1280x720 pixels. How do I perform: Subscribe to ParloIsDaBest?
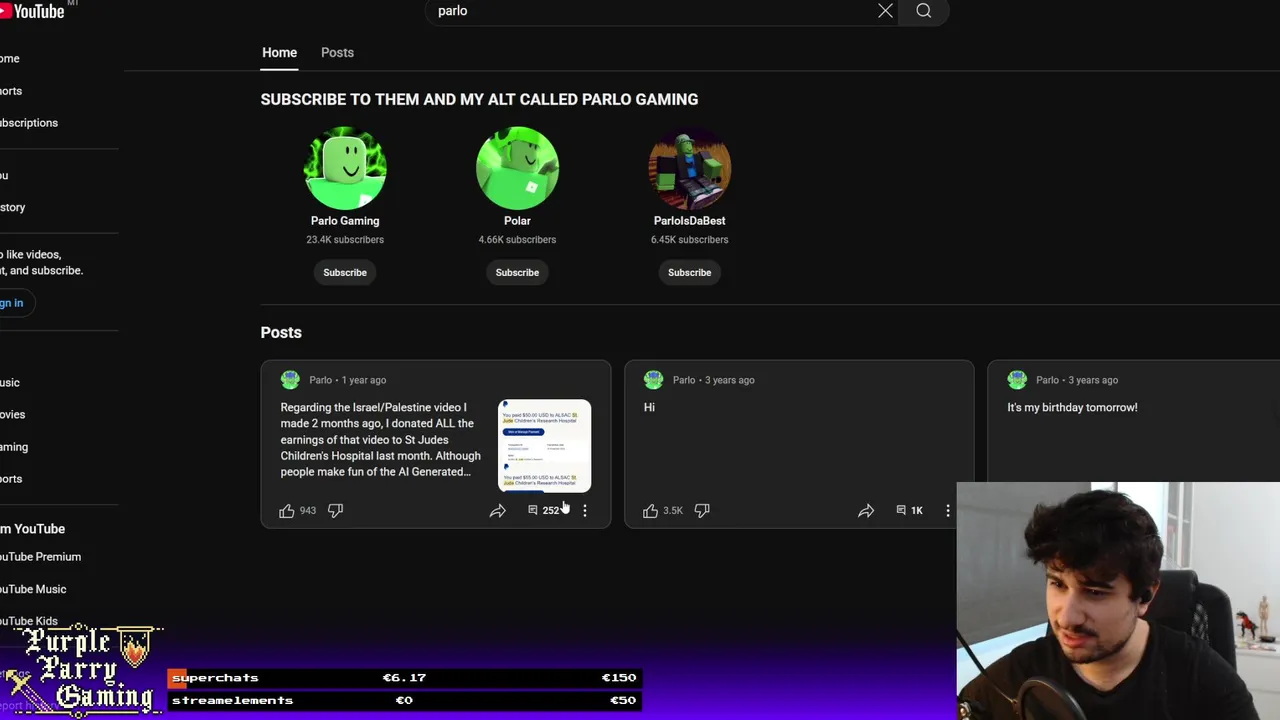[689, 272]
